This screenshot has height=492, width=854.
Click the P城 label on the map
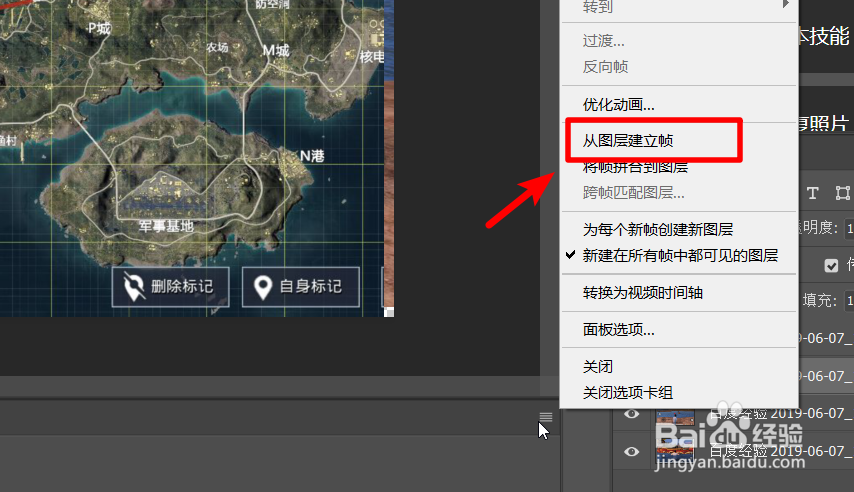click(99, 28)
